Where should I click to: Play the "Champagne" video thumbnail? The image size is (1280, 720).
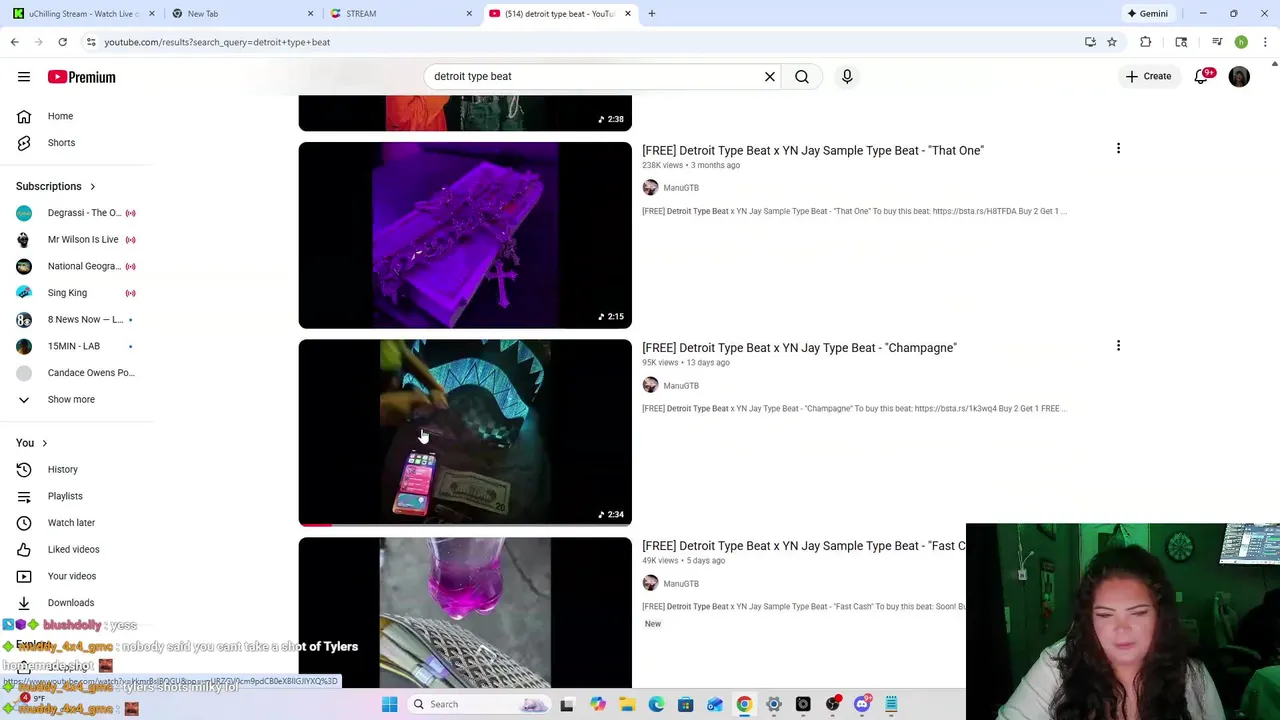[465, 433]
